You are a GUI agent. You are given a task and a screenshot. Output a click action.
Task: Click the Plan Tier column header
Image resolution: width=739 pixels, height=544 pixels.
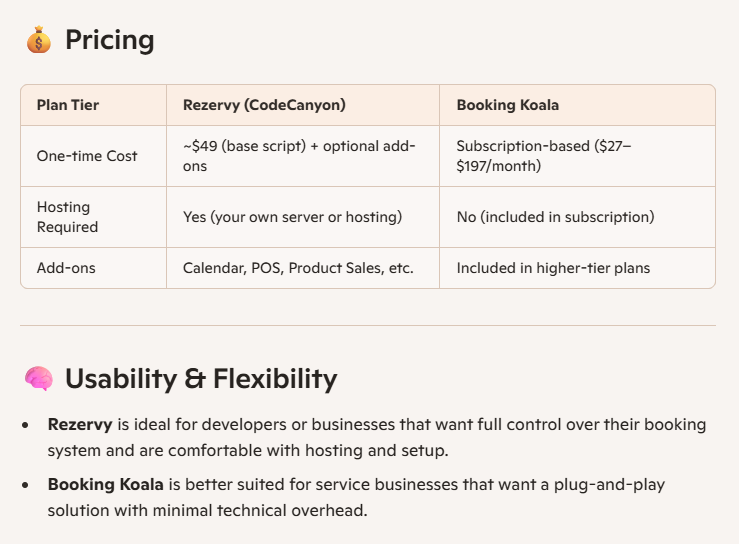68,105
